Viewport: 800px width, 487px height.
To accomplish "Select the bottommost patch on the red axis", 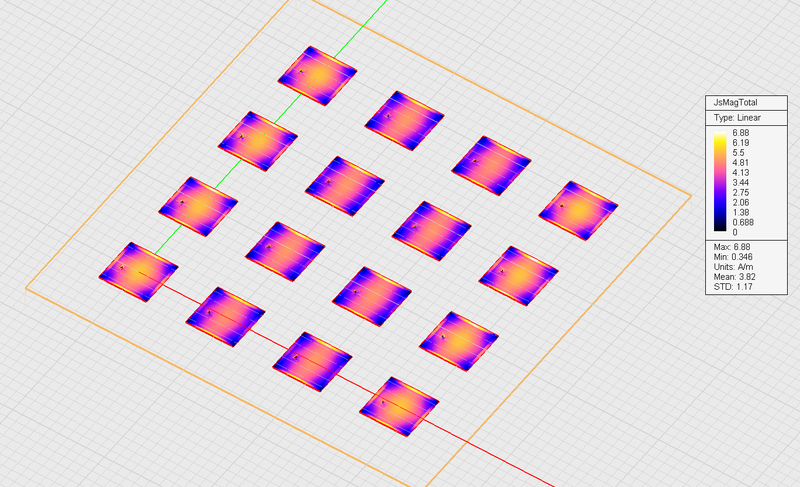I will pyautogui.click(x=399, y=407).
